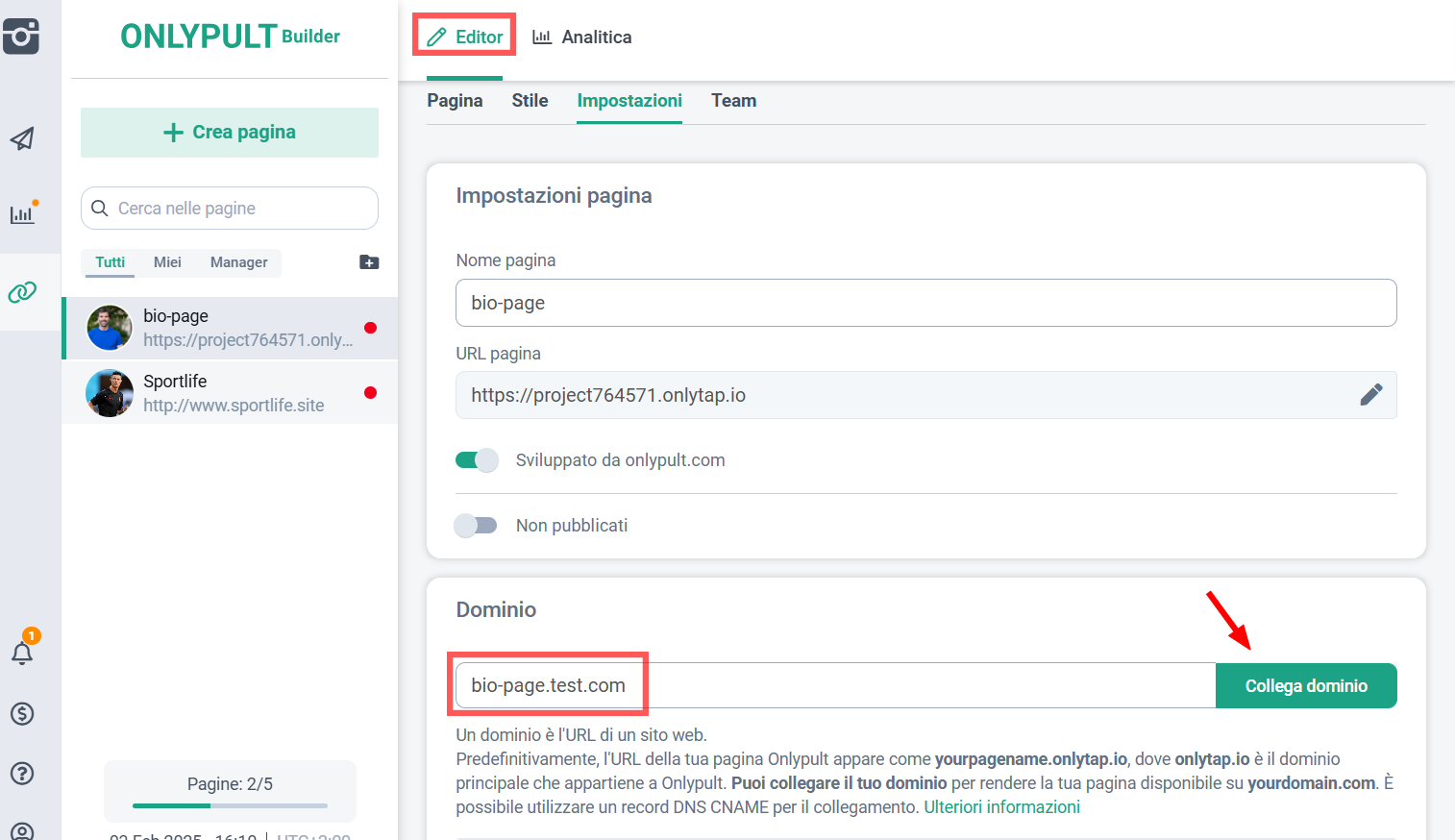Filter pages by Manager

[x=238, y=262]
